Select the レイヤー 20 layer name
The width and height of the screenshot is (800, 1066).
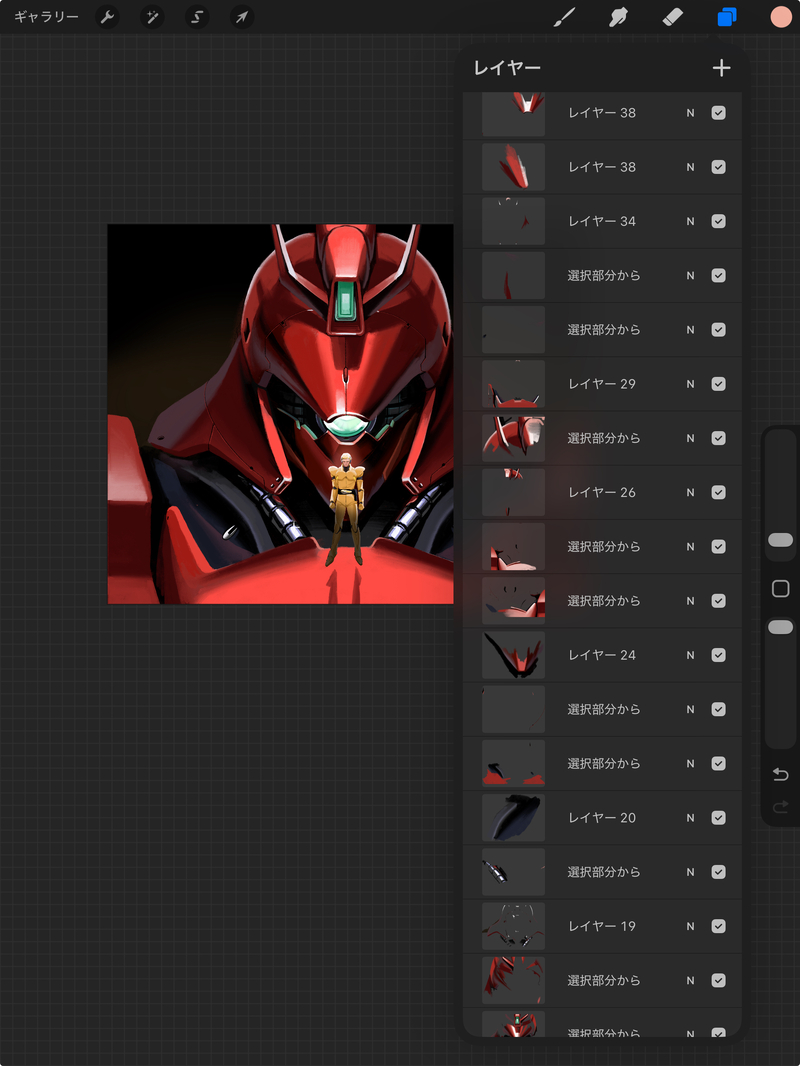602,818
